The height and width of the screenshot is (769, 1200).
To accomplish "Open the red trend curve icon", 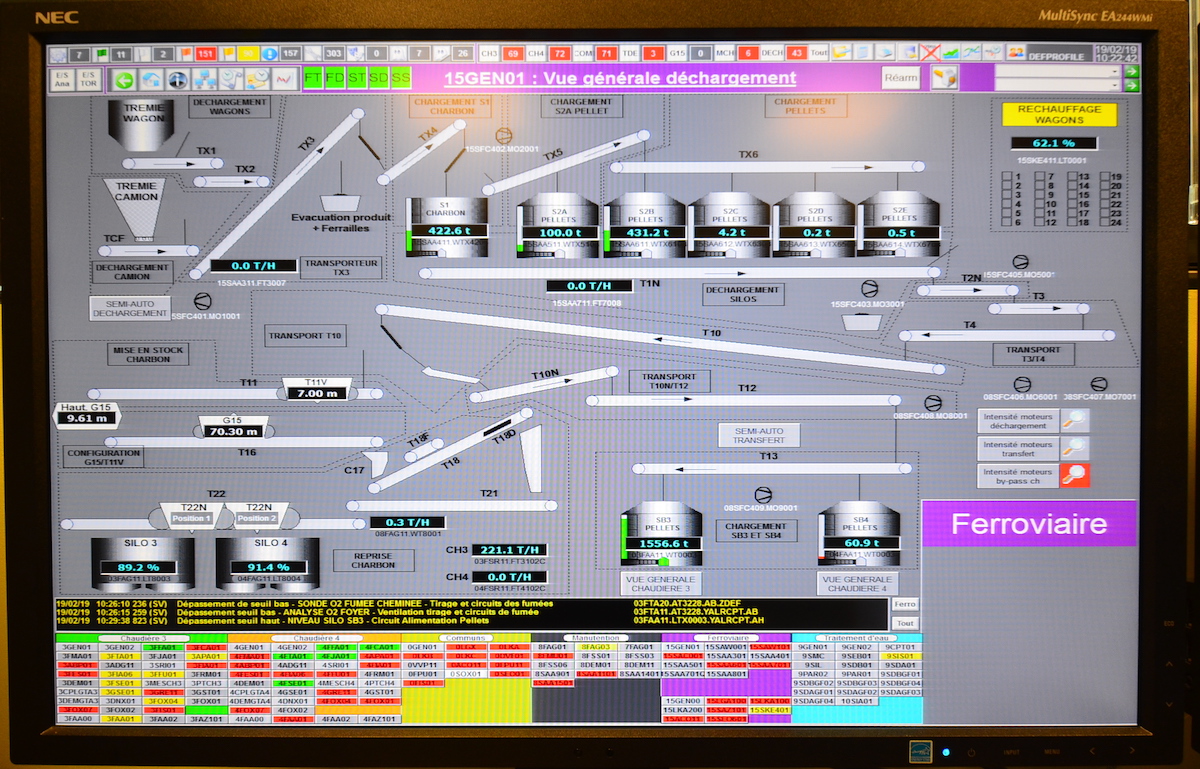I will coord(284,79).
